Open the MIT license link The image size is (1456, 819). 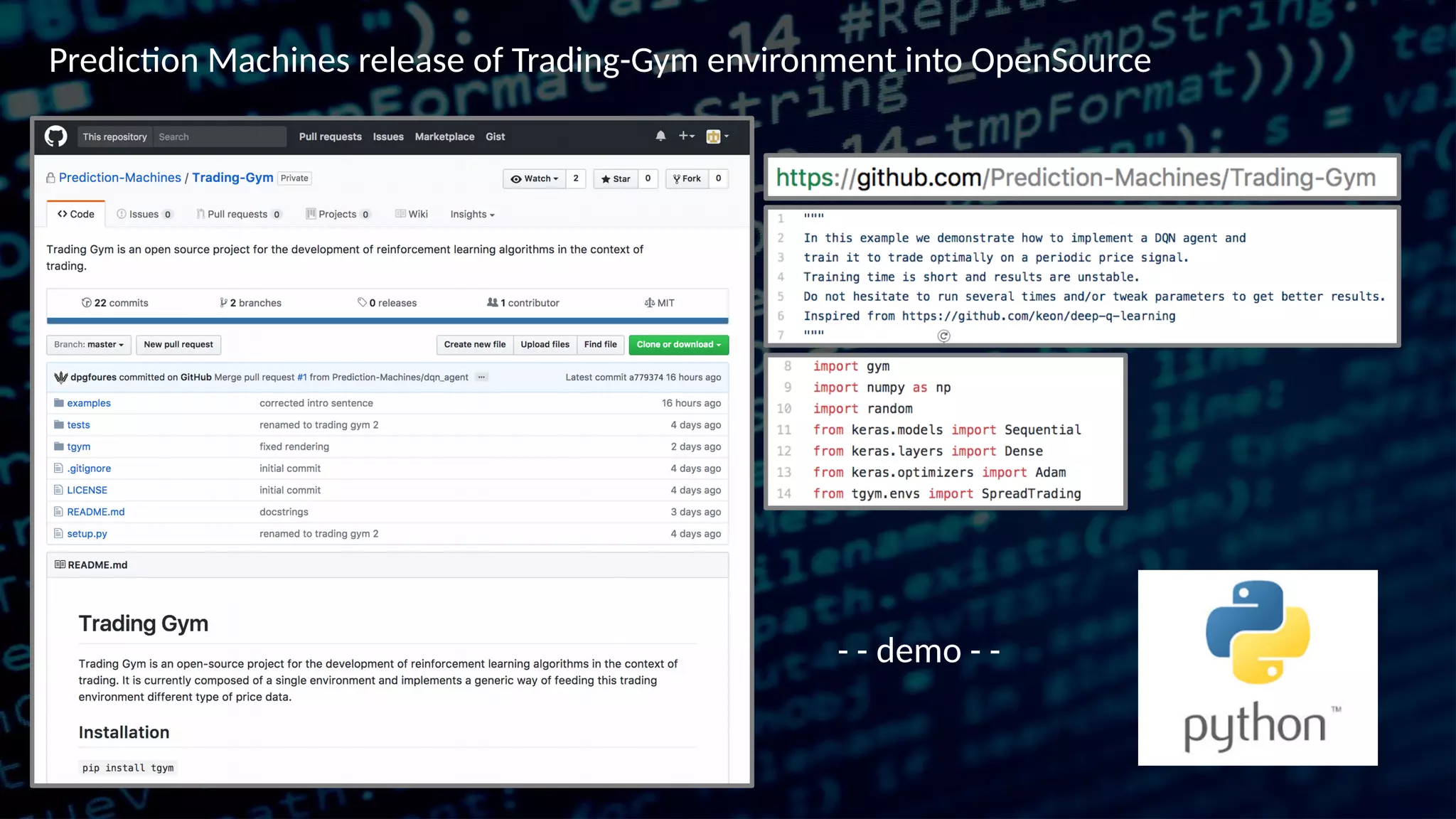(659, 303)
